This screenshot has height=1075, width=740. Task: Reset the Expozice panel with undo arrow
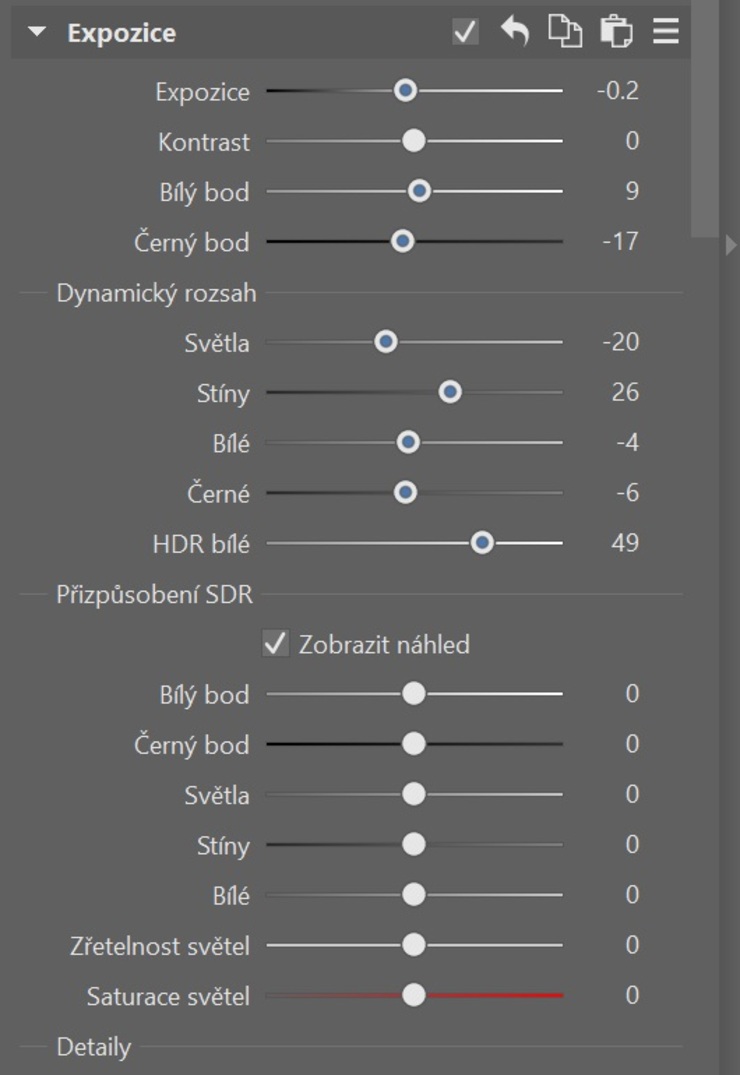click(x=515, y=32)
